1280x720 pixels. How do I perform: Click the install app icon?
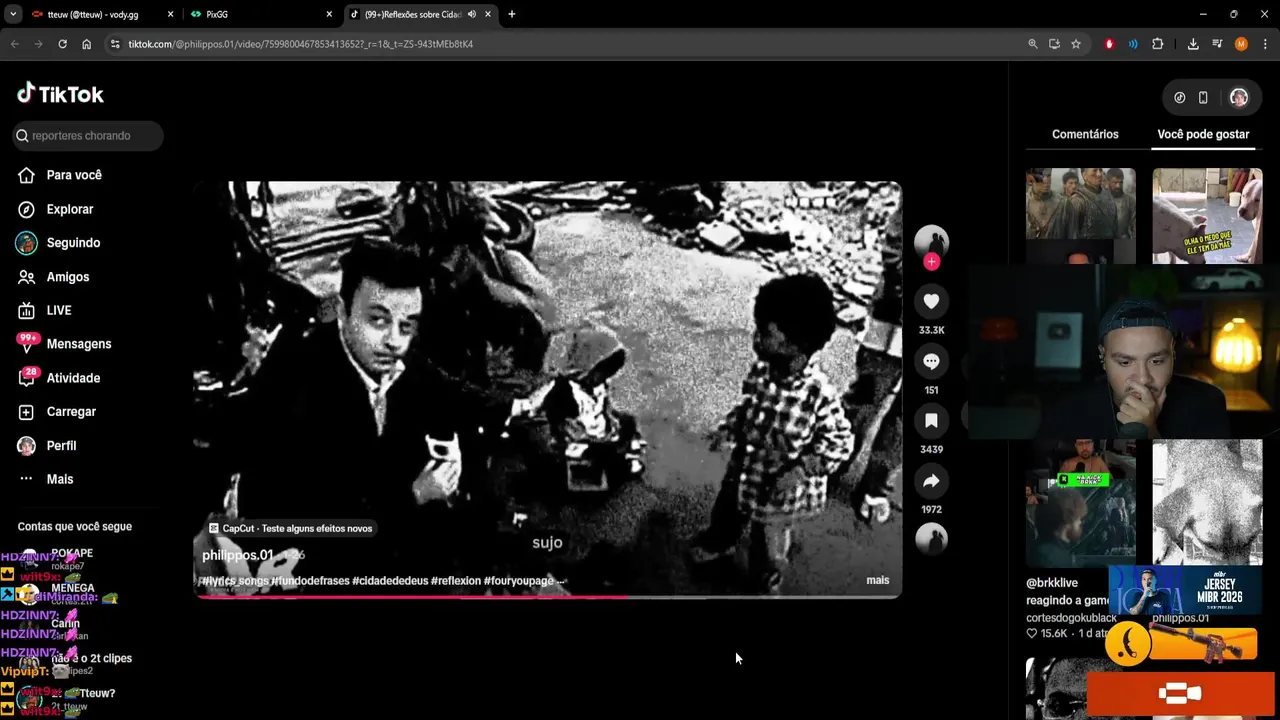[x=1054, y=44]
